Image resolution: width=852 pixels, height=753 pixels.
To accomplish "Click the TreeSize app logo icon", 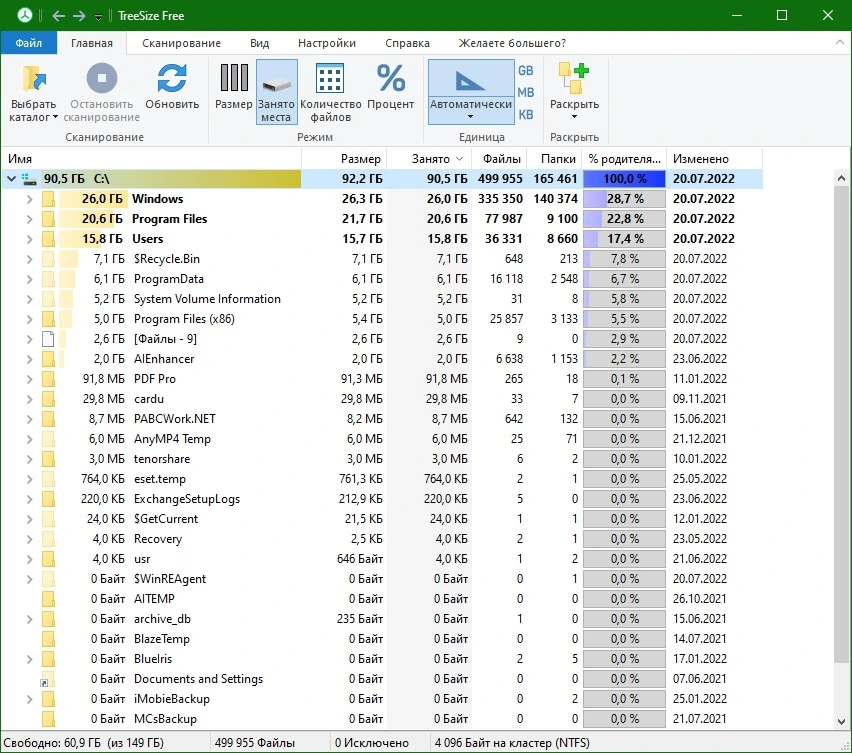I will click(x=24, y=15).
